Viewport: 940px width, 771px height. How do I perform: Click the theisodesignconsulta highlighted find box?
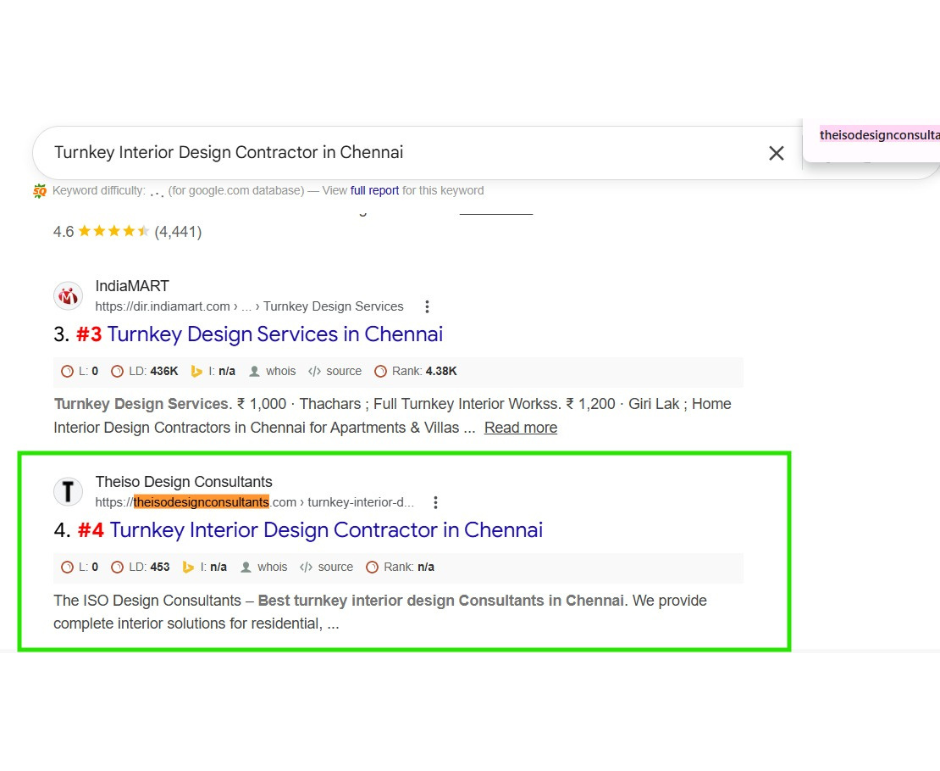(879, 135)
